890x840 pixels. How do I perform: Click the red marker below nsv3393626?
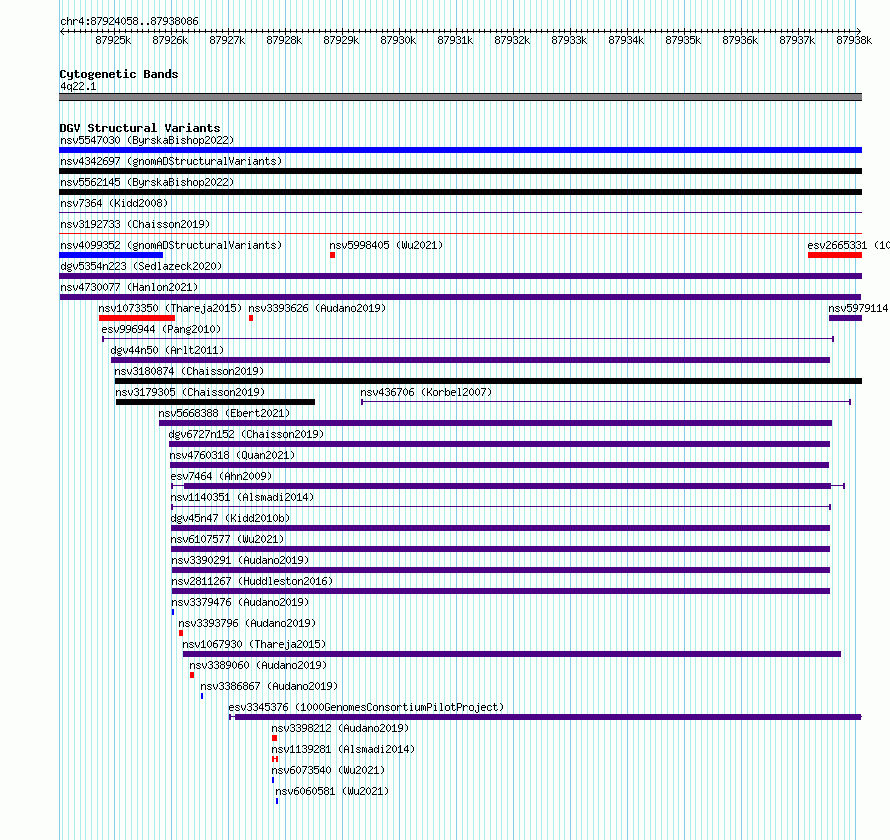[251, 318]
